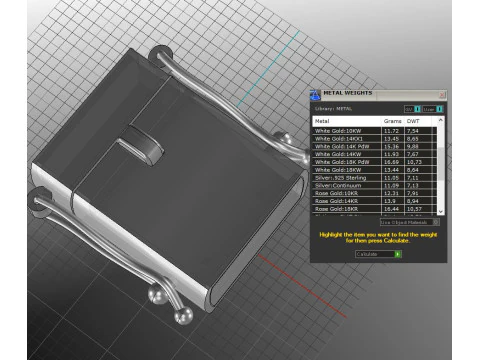The height and width of the screenshot is (360, 480).
Task: Select the Rose Gold:18KR row
Action: (374, 209)
